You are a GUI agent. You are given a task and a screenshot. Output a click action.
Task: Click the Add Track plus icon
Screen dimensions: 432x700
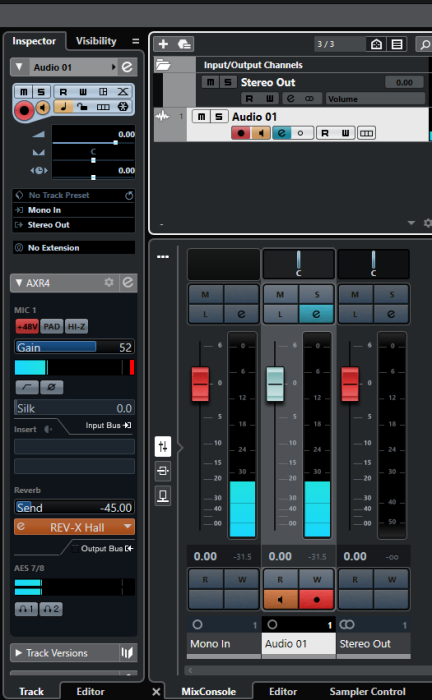(x=163, y=44)
